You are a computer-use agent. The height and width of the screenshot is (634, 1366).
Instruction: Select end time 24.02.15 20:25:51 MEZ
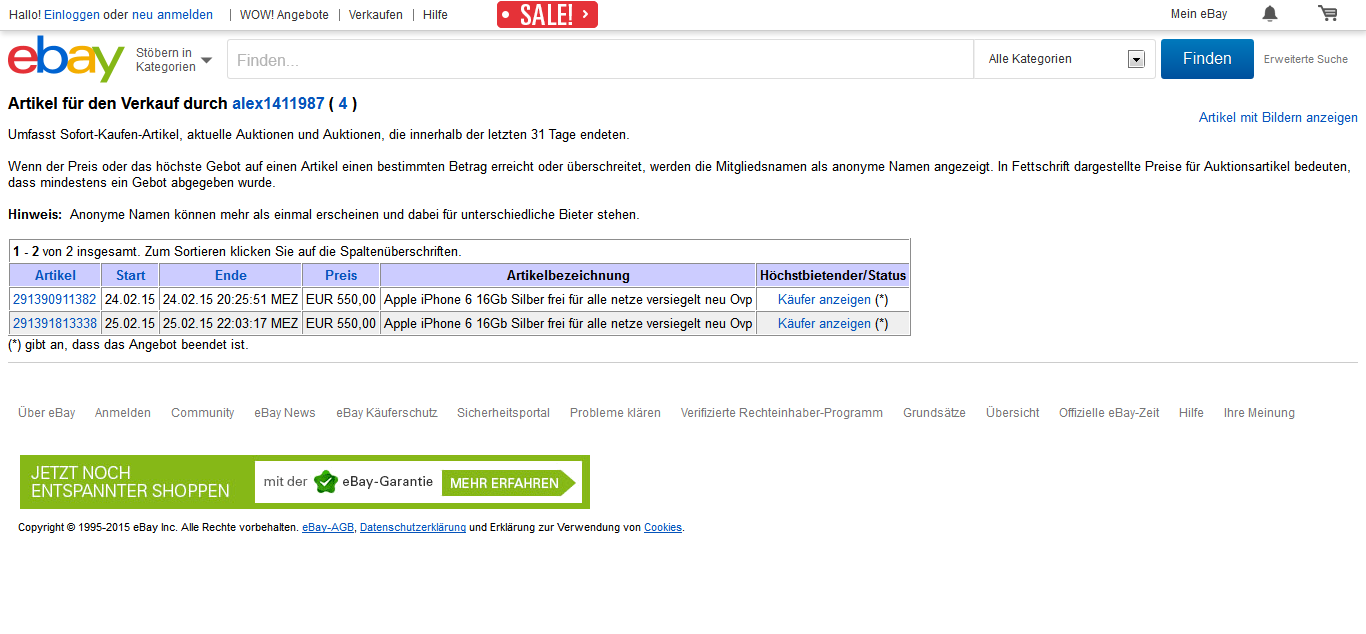tap(230, 300)
